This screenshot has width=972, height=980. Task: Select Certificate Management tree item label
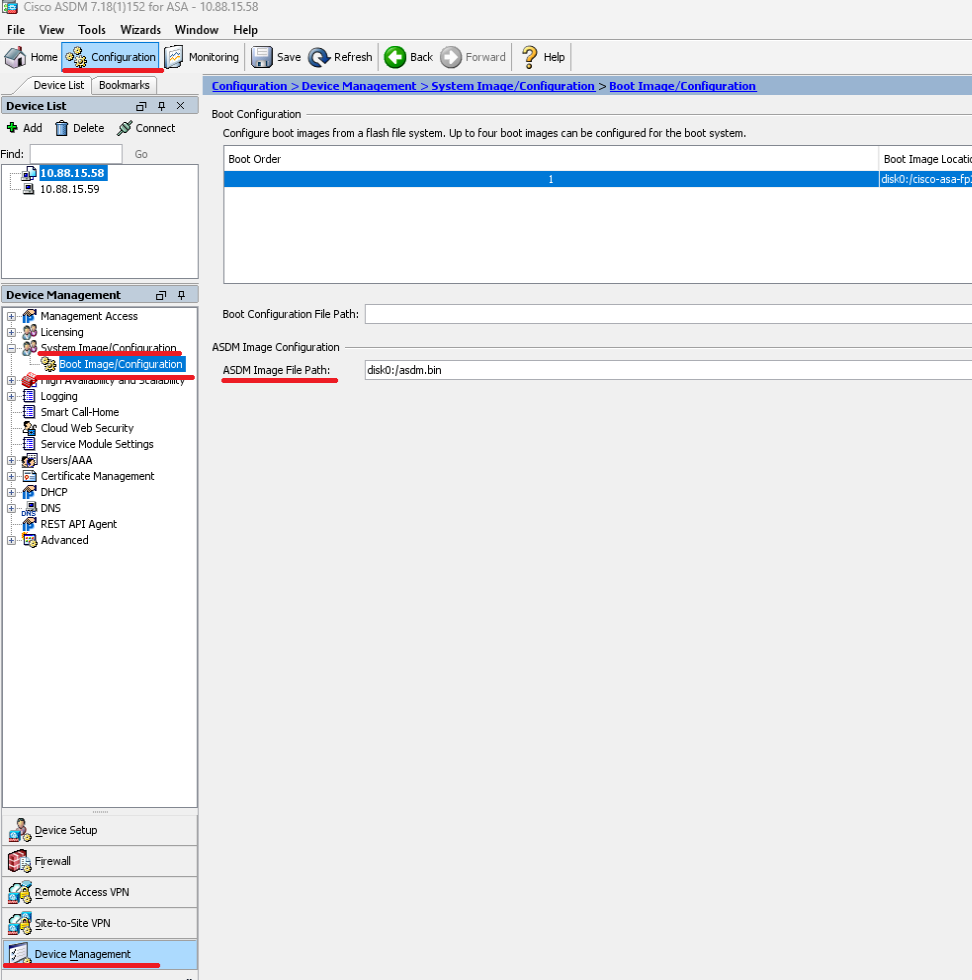click(x=98, y=476)
